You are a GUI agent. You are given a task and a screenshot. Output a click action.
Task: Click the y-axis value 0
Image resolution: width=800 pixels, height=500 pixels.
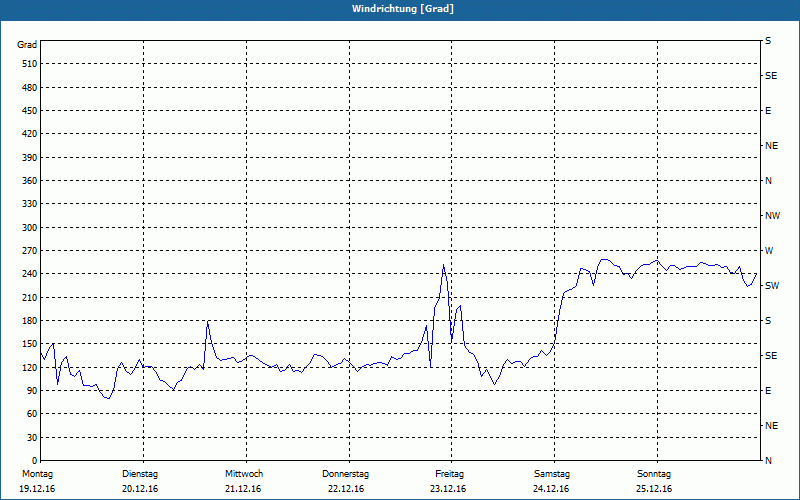[x=34, y=460]
